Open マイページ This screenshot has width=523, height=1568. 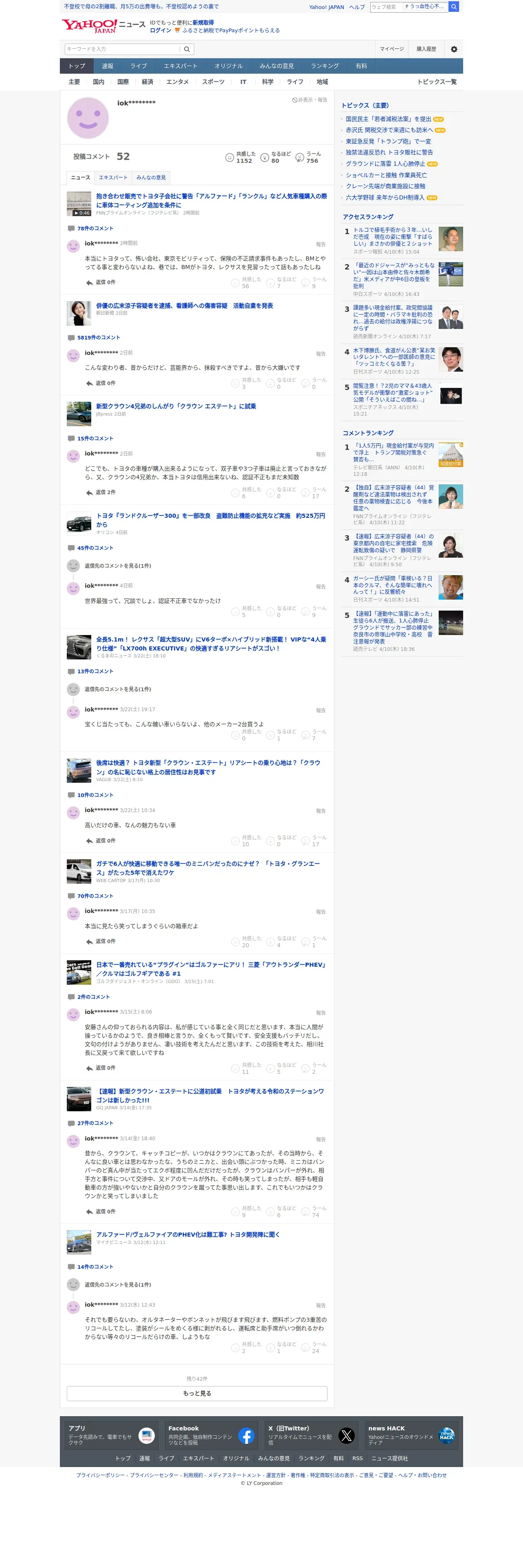(391, 49)
